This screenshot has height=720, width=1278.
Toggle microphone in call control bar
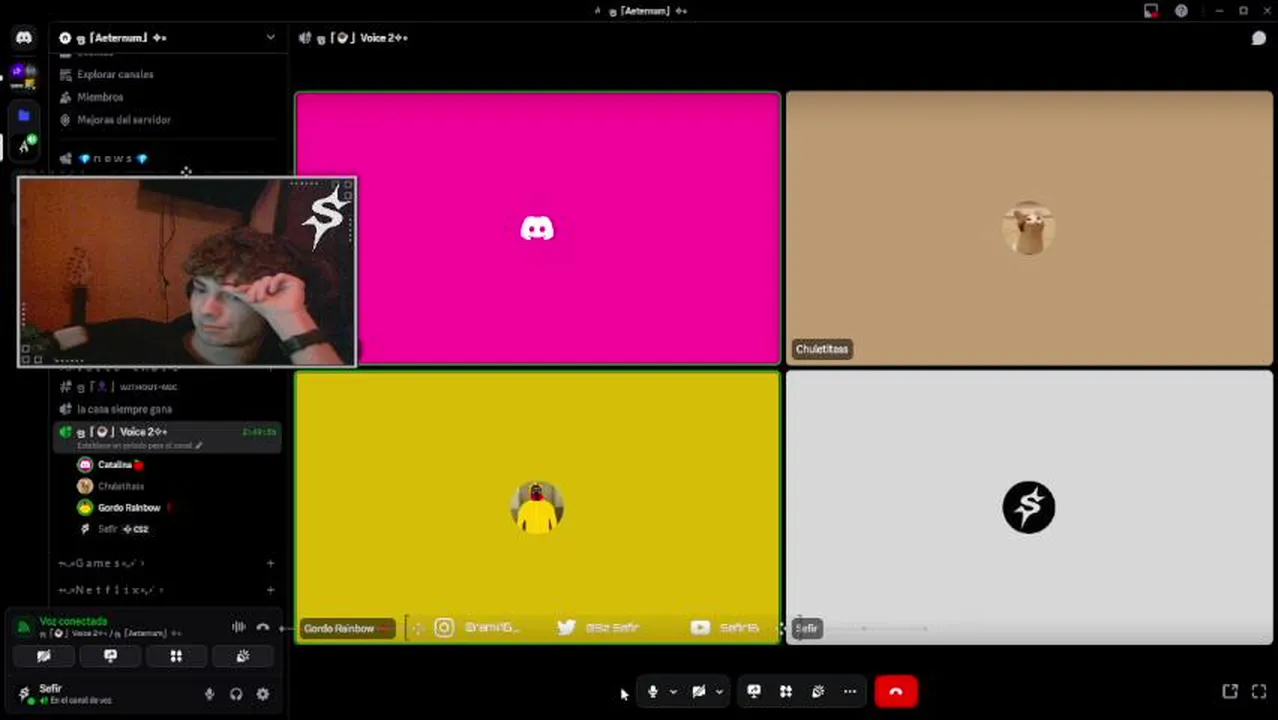653,691
